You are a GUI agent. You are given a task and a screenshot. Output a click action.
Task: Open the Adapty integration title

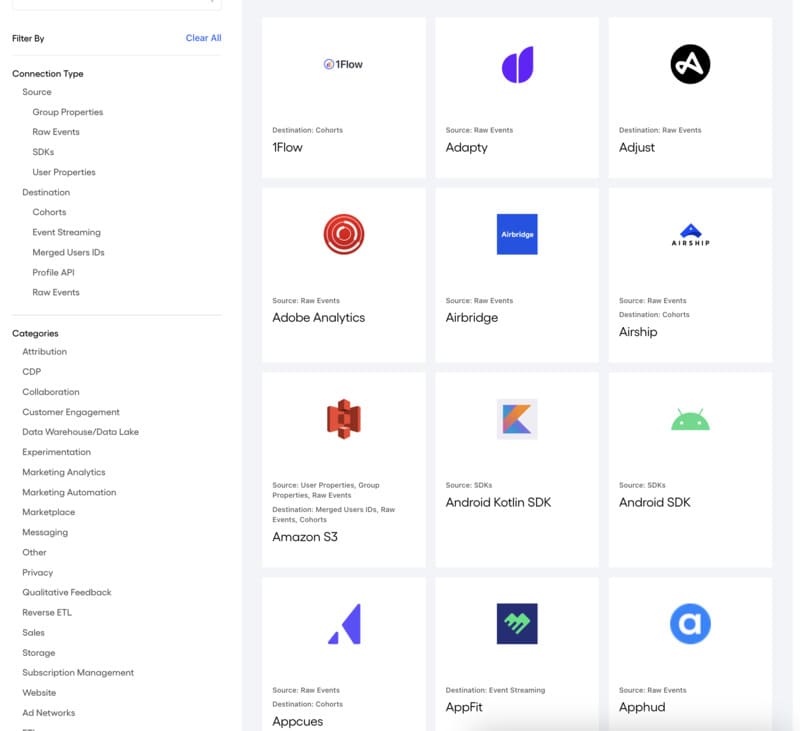click(x=466, y=147)
